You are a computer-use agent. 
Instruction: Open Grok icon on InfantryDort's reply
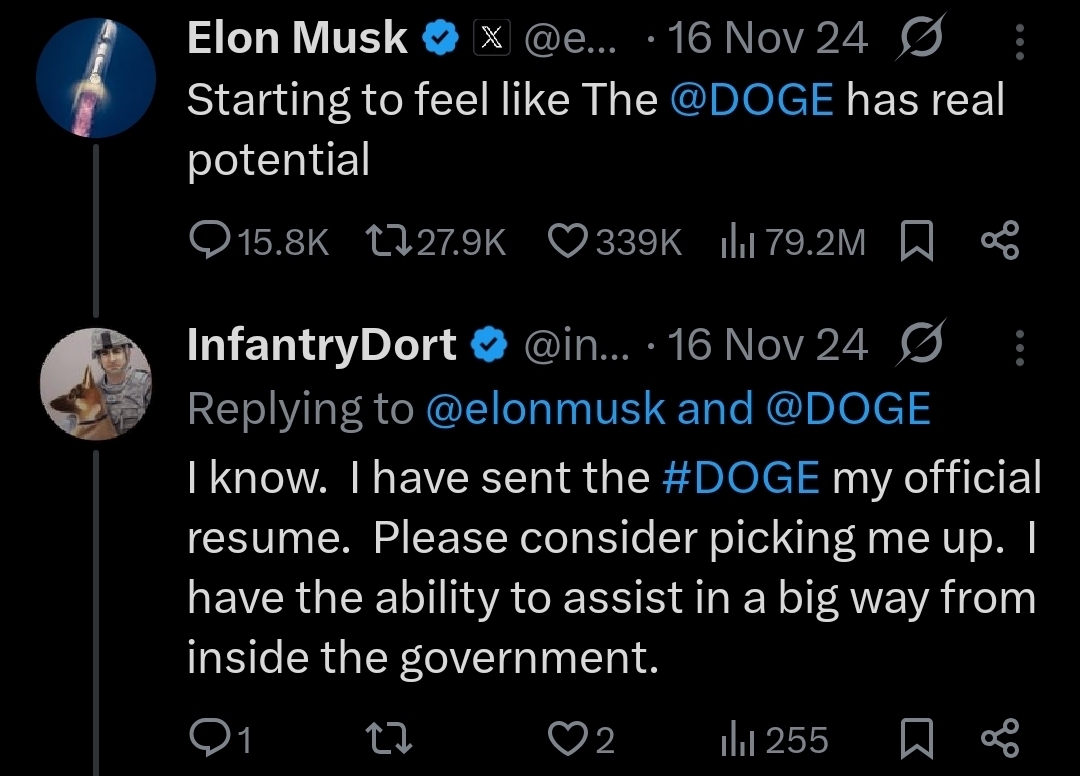(x=919, y=346)
